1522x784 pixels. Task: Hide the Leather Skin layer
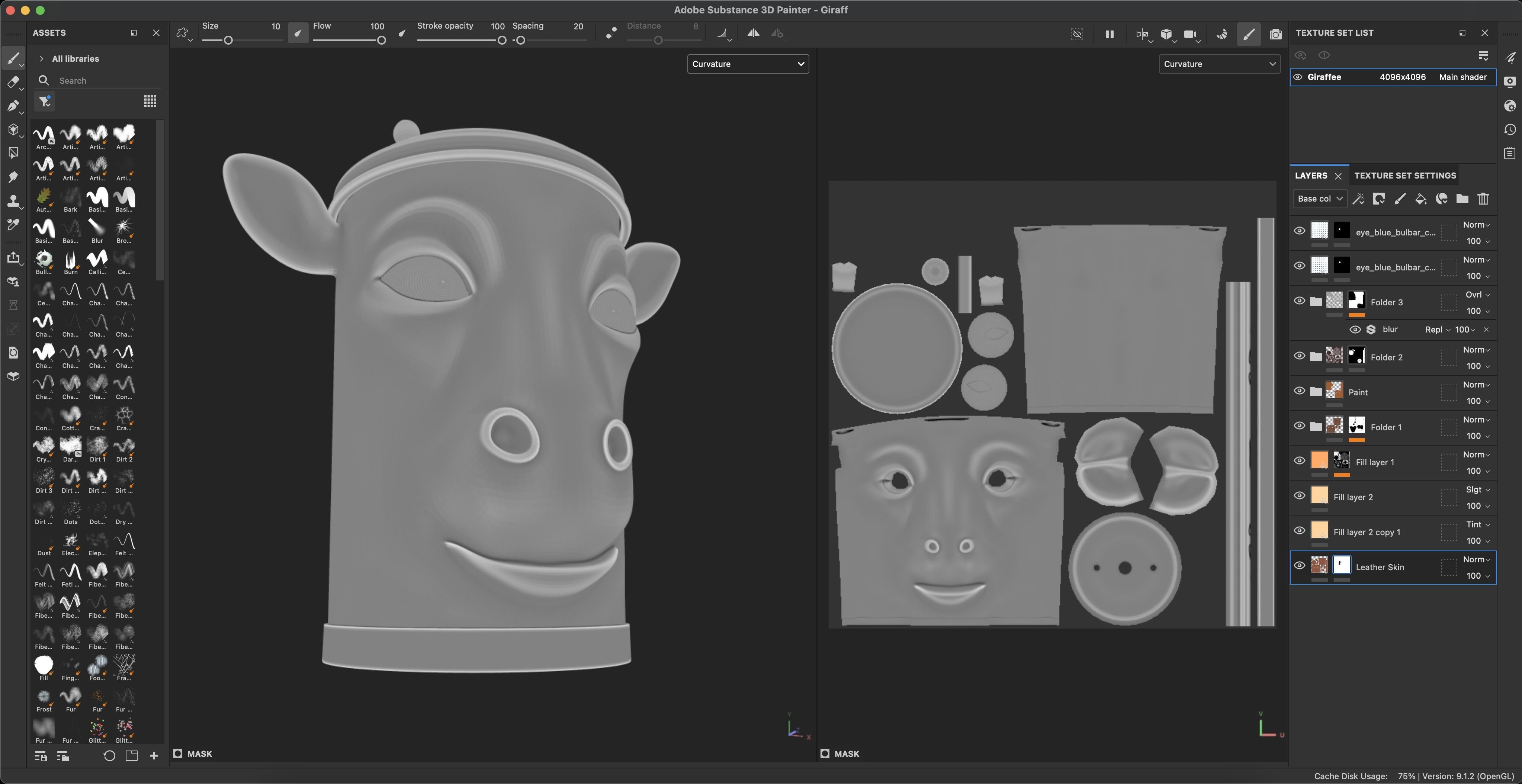pos(1299,565)
